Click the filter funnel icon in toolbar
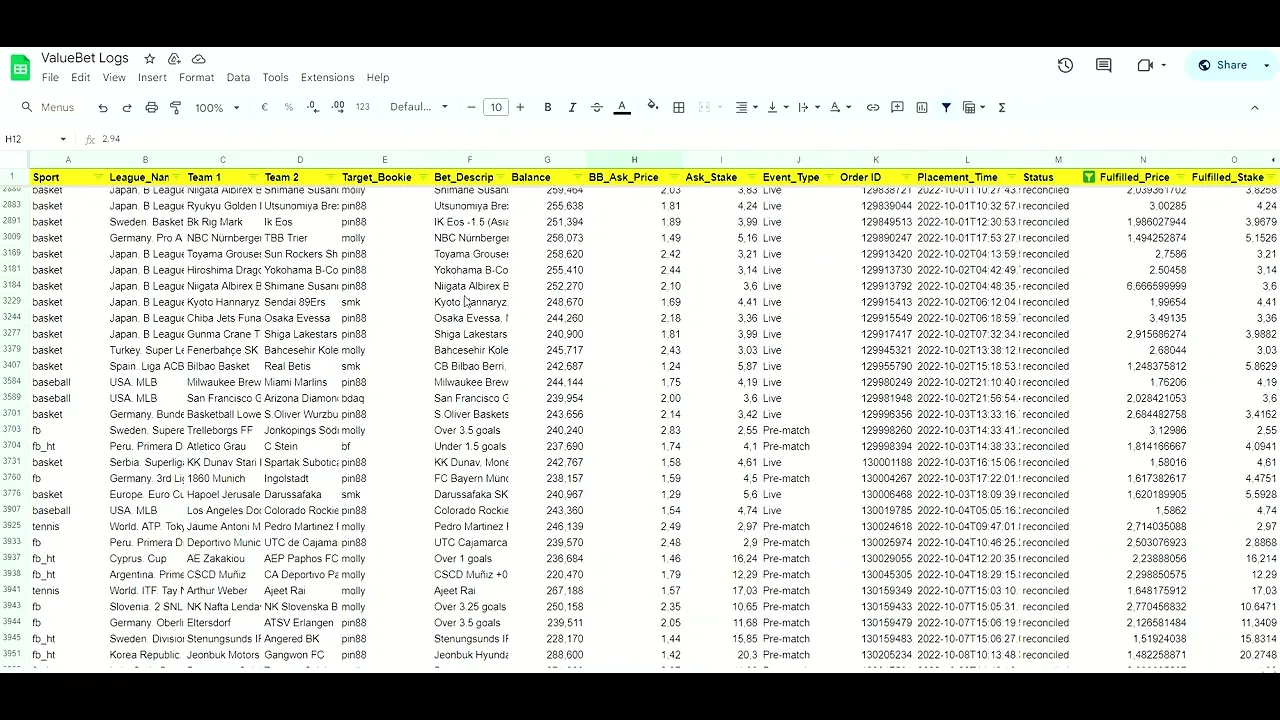1280x720 pixels. click(946, 107)
